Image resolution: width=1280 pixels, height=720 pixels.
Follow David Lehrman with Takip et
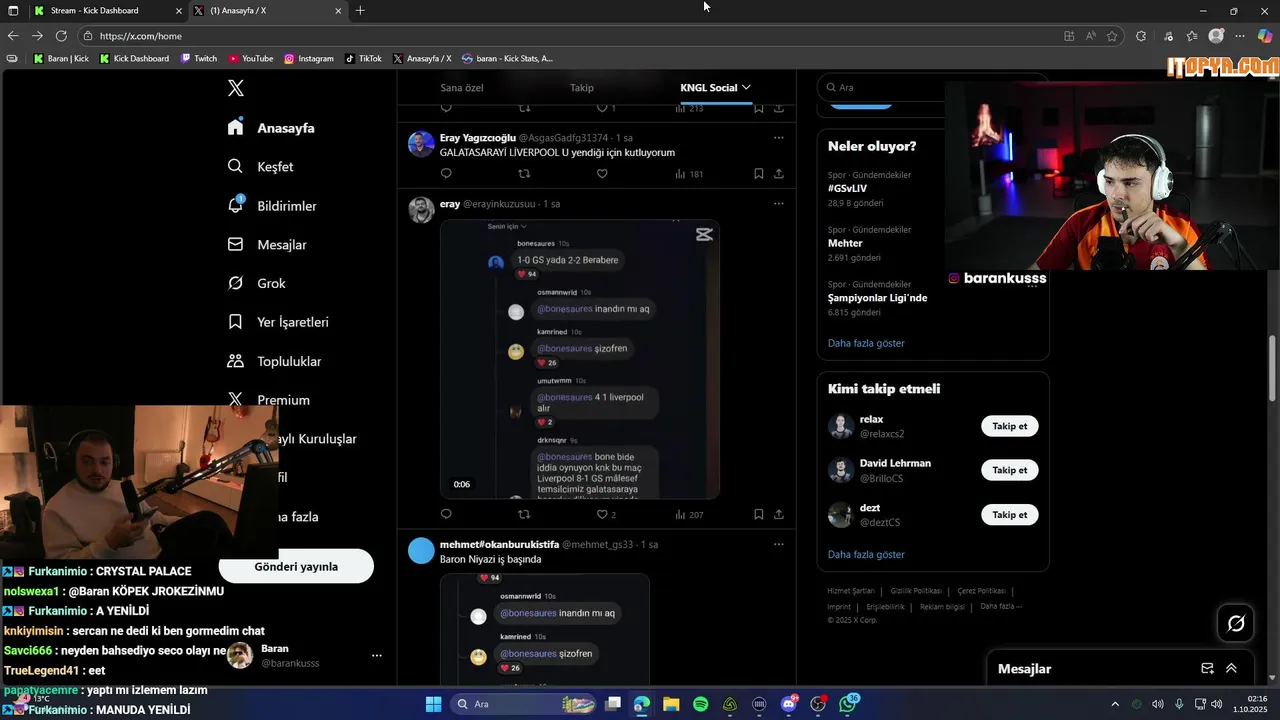(1009, 470)
